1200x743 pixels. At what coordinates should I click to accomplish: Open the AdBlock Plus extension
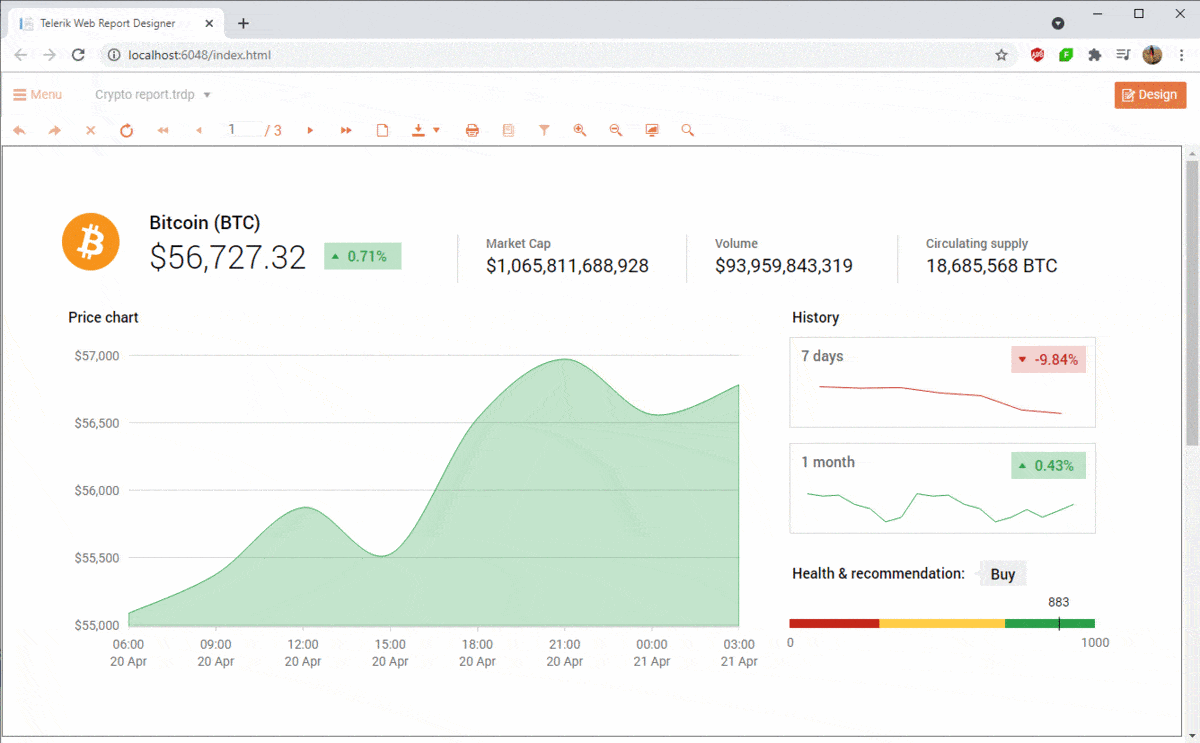(x=1037, y=55)
